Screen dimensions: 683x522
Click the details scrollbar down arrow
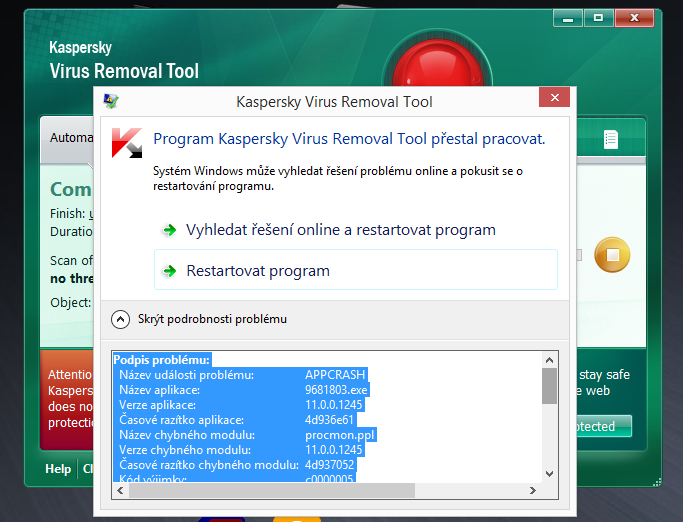(549, 474)
